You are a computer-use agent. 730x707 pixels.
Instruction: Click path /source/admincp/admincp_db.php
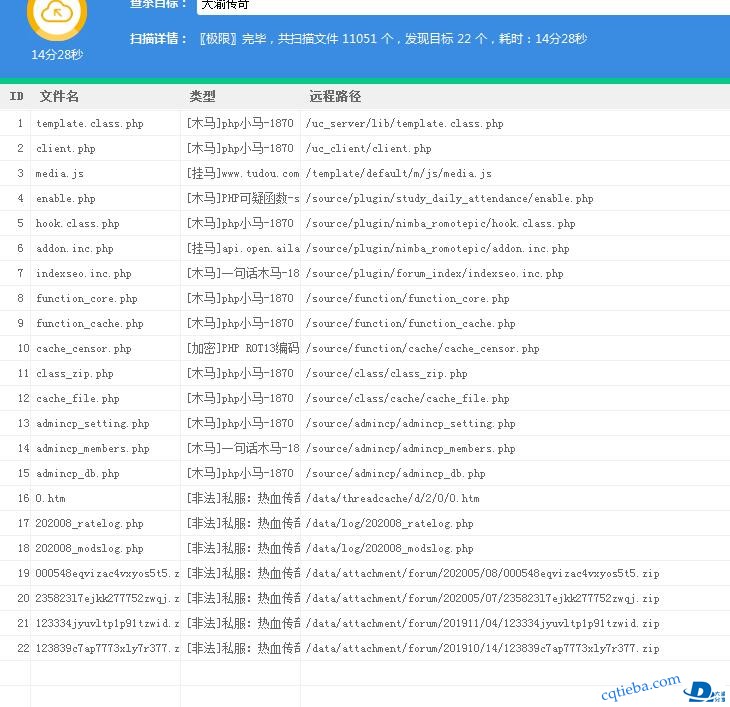396,473
